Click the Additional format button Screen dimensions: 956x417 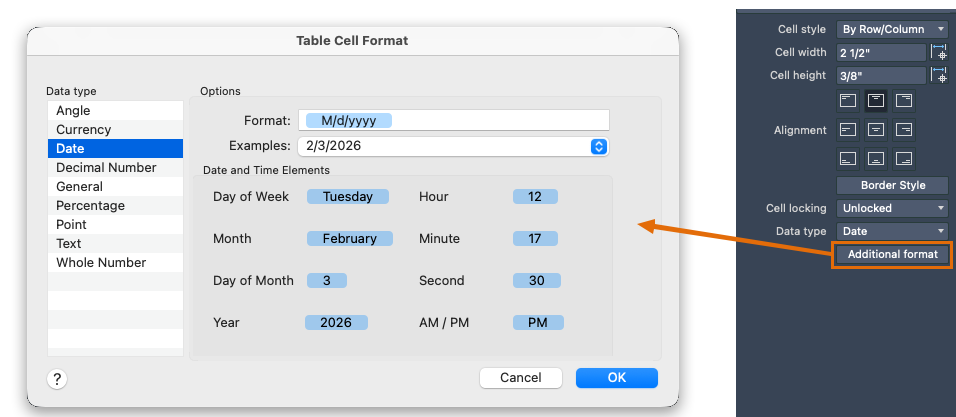point(892,254)
